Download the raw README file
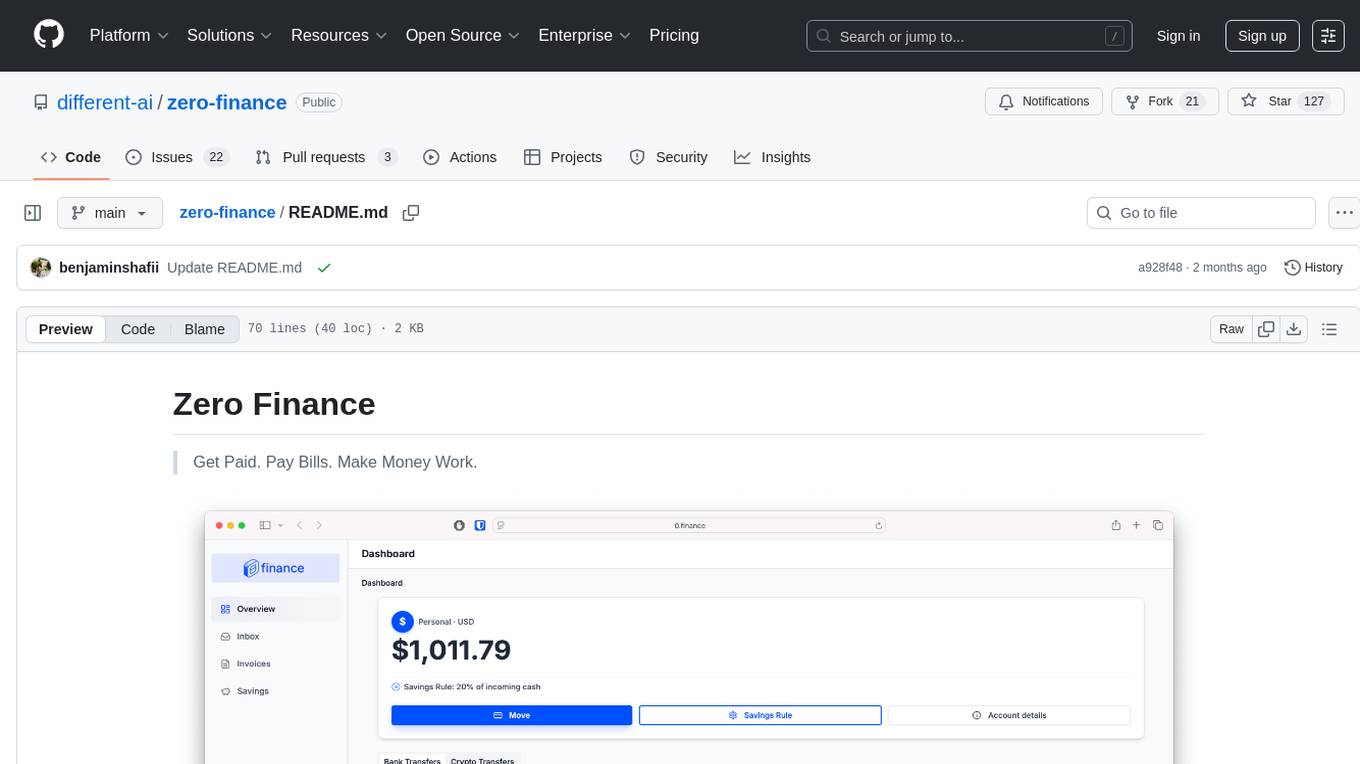Screen dimensions: 1360x764 [x=1293, y=329]
